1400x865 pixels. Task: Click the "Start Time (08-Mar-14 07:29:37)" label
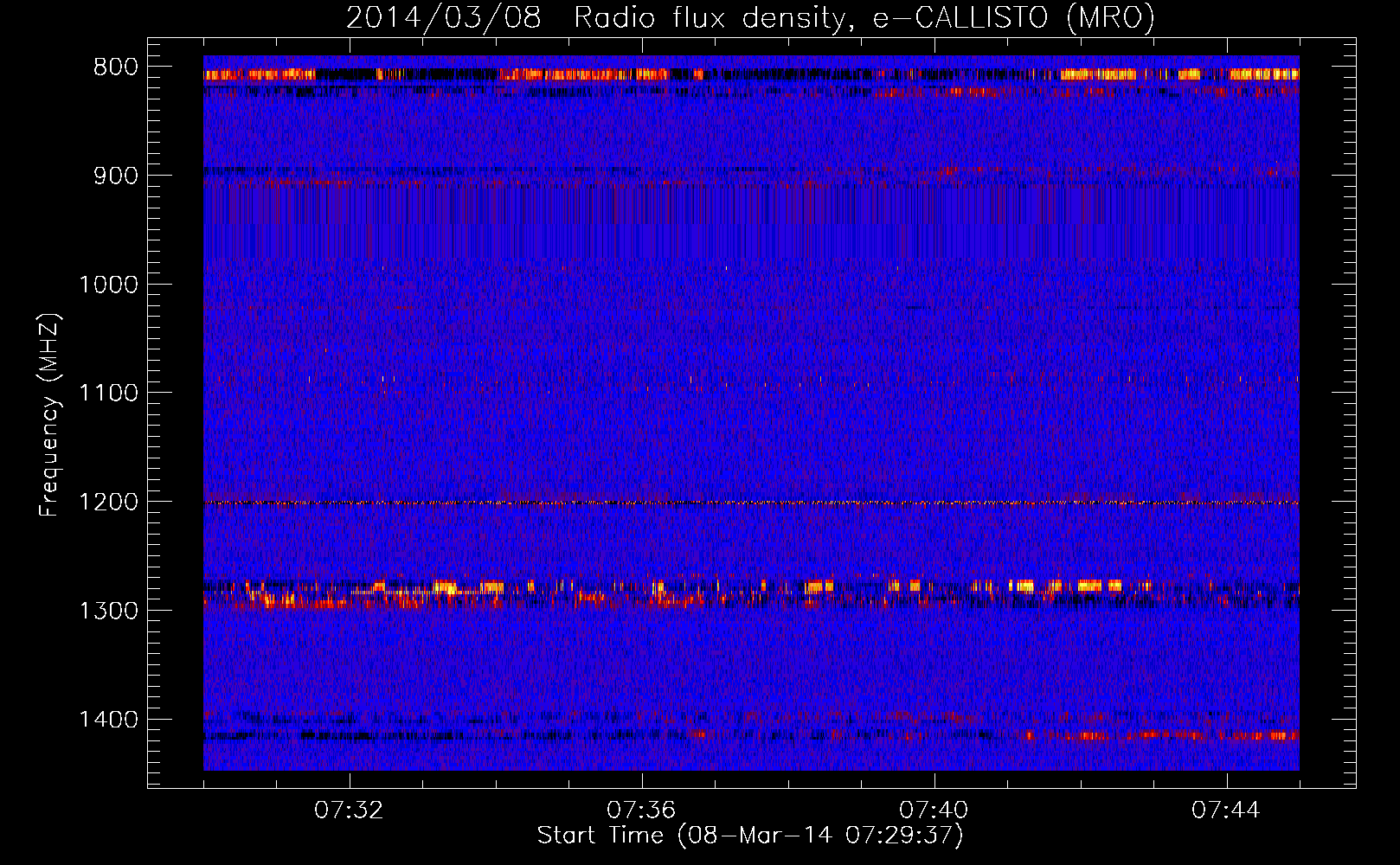750,836
